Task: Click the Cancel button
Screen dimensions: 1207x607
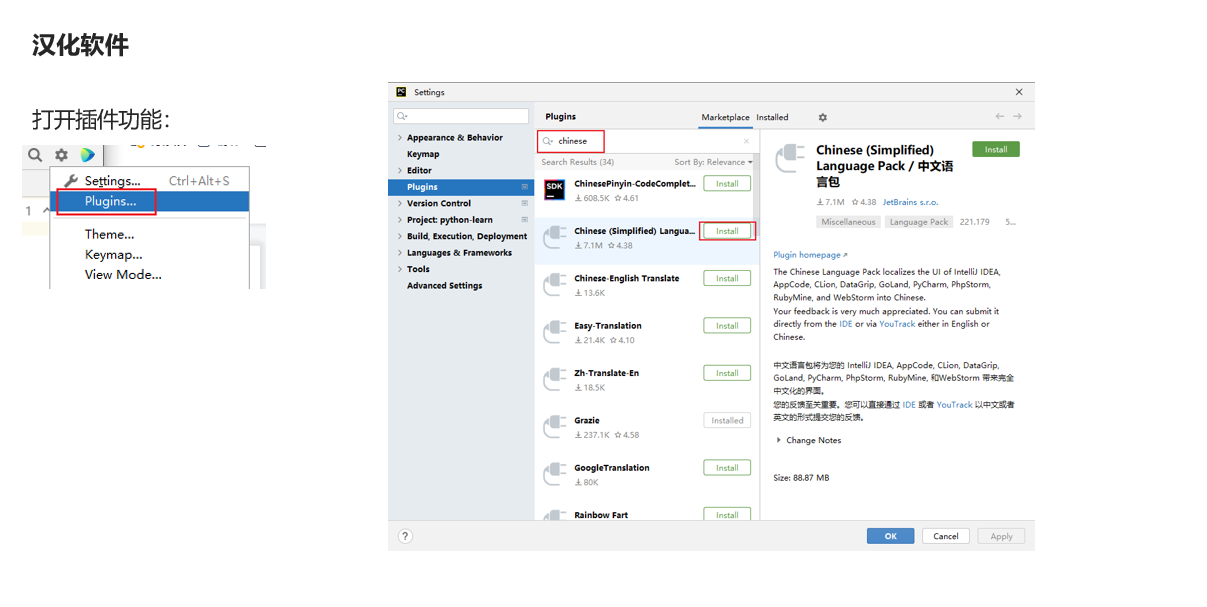Action: coord(946,536)
